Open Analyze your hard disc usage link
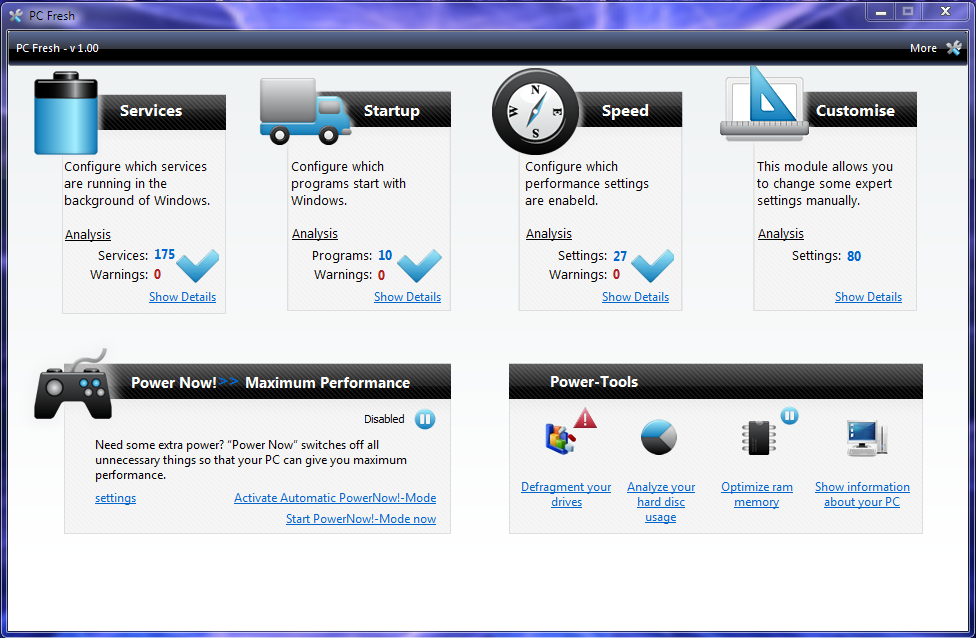The width and height of the screenshot is (976, 638). 661,502
